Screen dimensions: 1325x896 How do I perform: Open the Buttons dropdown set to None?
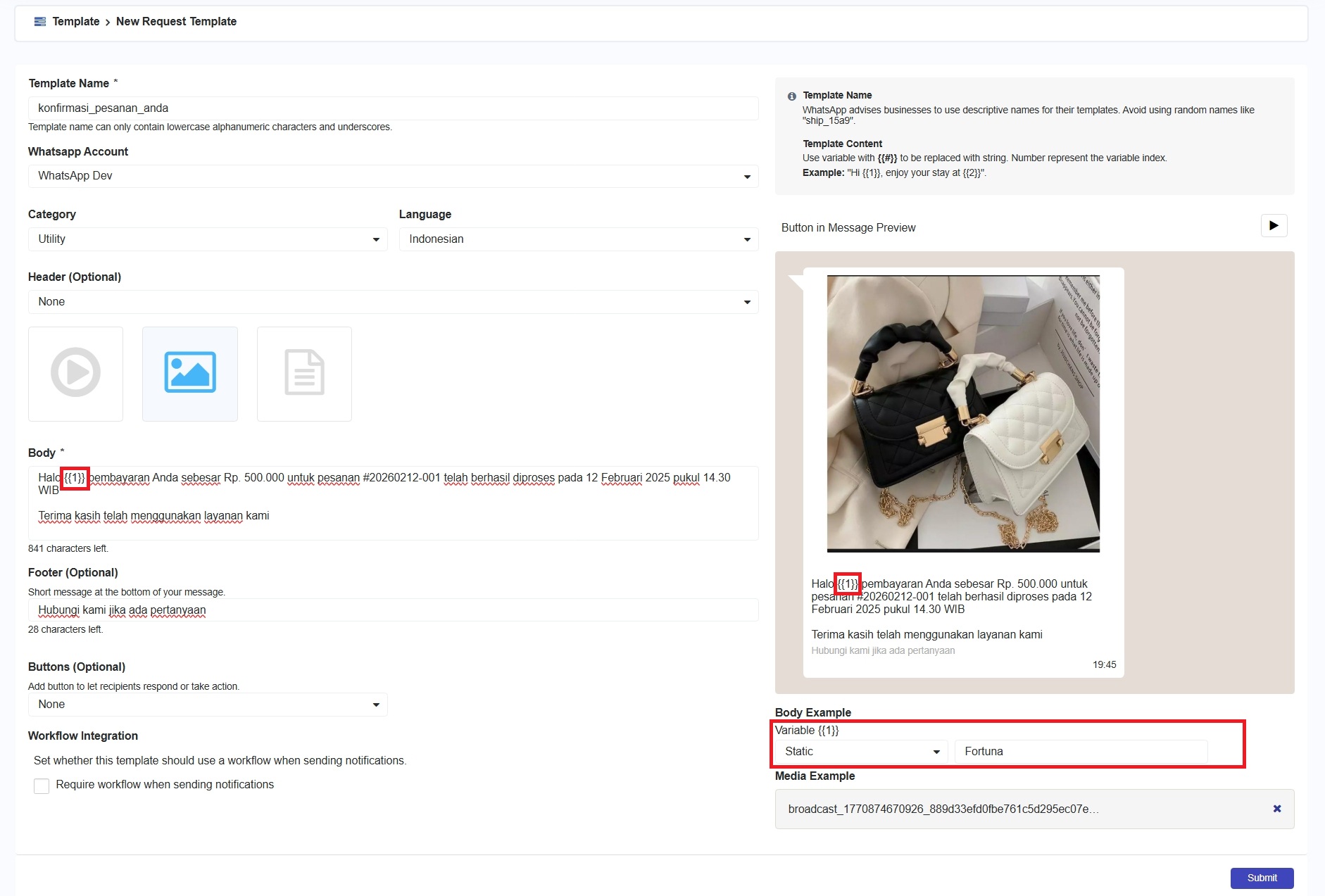point(208,705)
